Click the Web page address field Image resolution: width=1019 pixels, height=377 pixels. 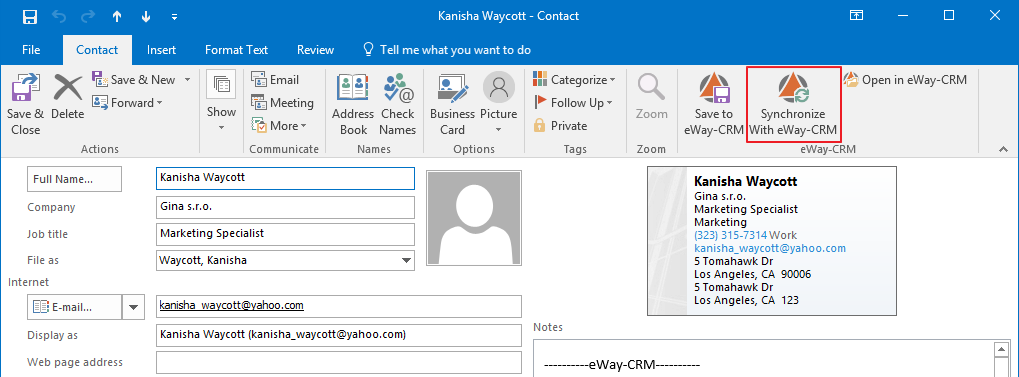pyautogui.click(x=339, y=362)
